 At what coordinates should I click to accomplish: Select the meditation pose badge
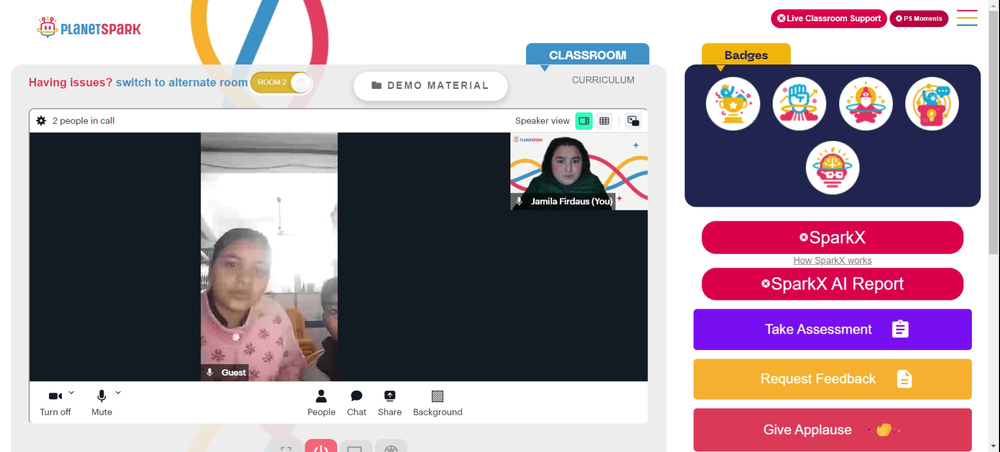865,103
